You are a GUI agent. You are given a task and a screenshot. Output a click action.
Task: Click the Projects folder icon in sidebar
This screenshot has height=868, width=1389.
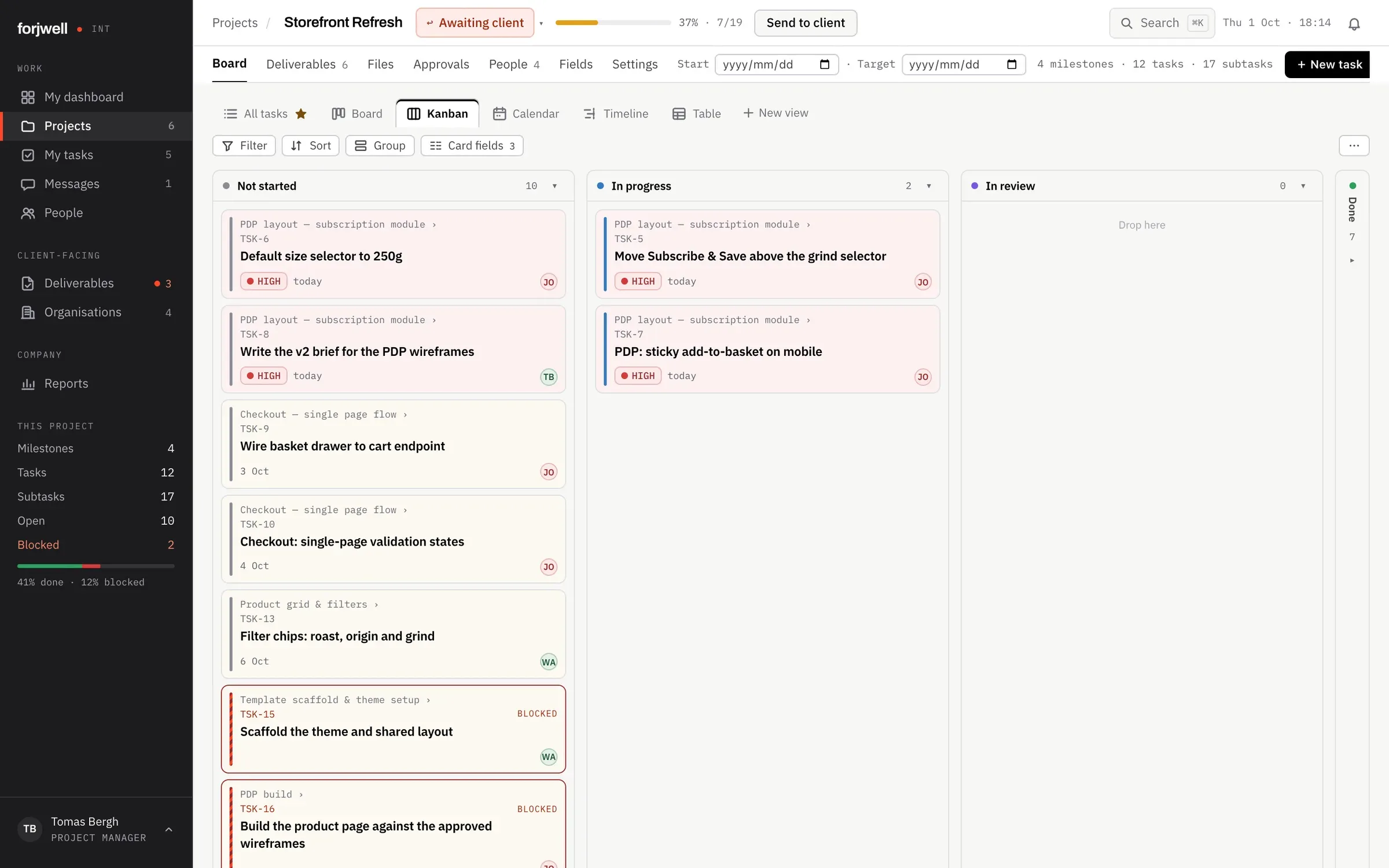point(28,126)
